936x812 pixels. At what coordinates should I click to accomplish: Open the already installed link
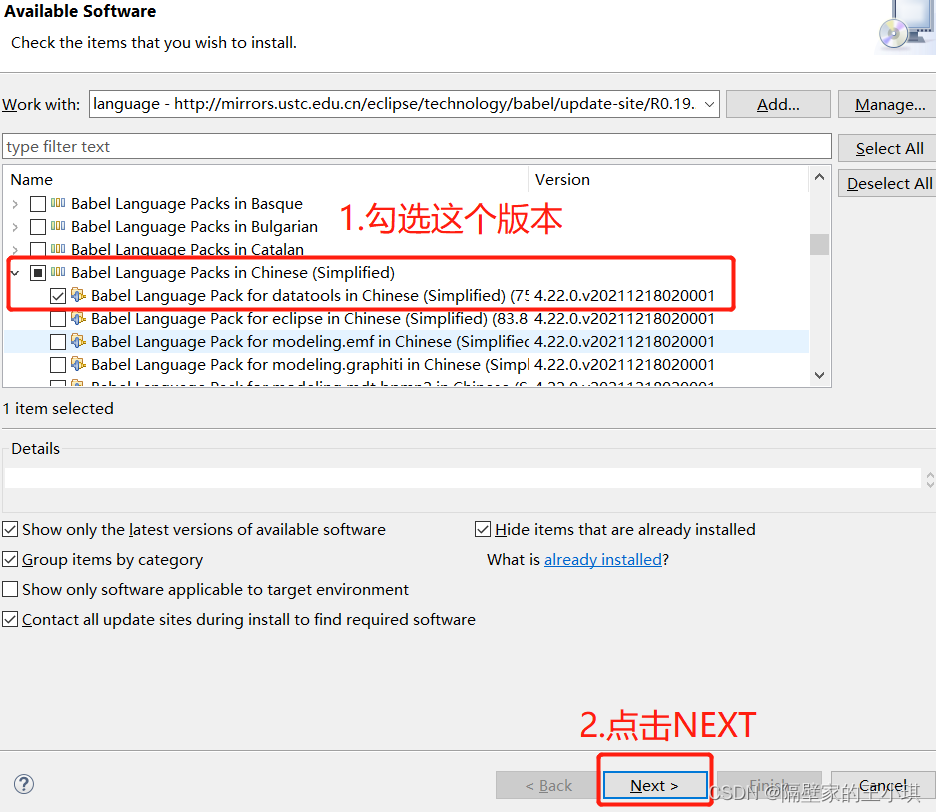603,559
